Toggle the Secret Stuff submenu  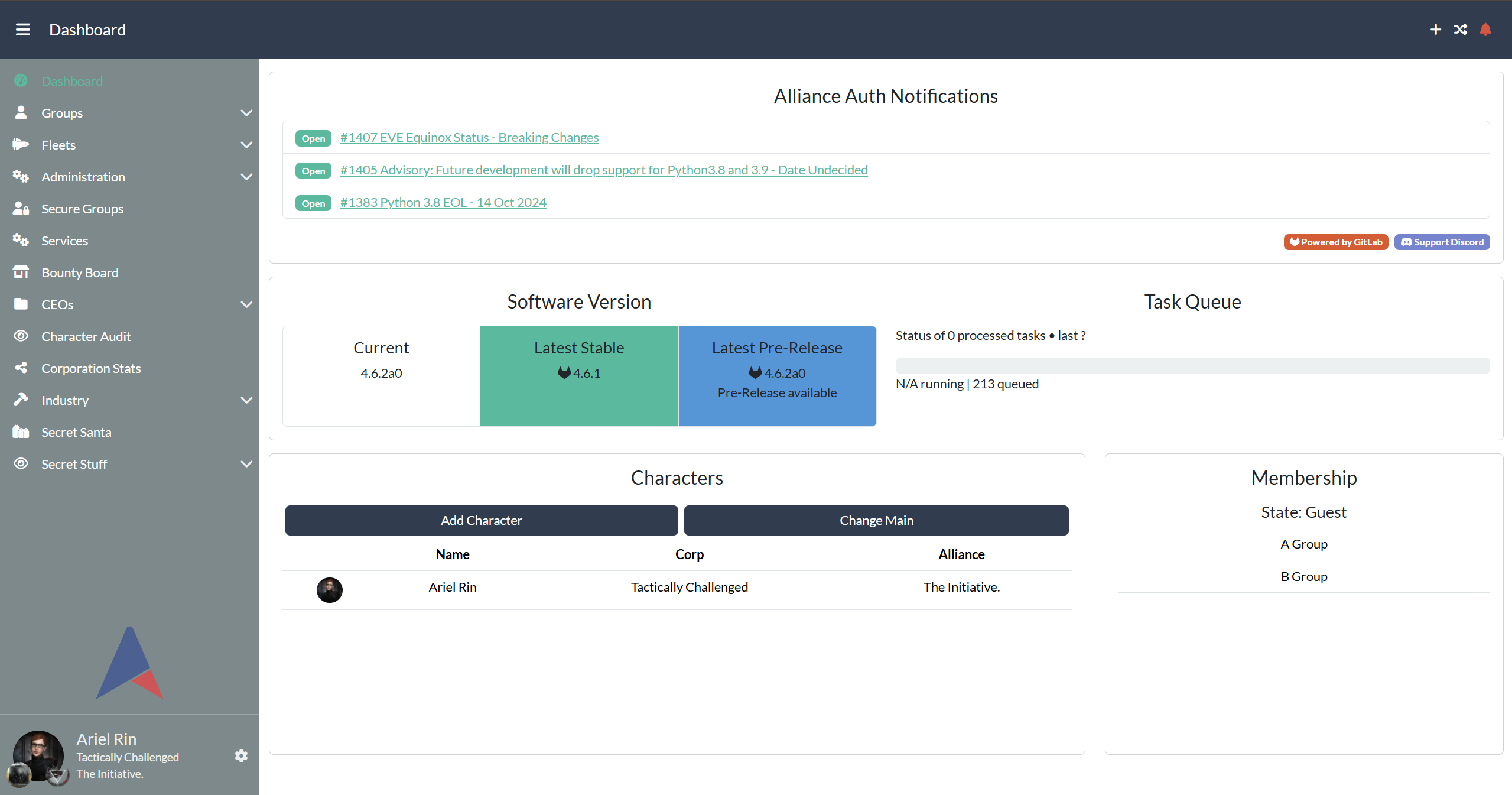(247, 464)
